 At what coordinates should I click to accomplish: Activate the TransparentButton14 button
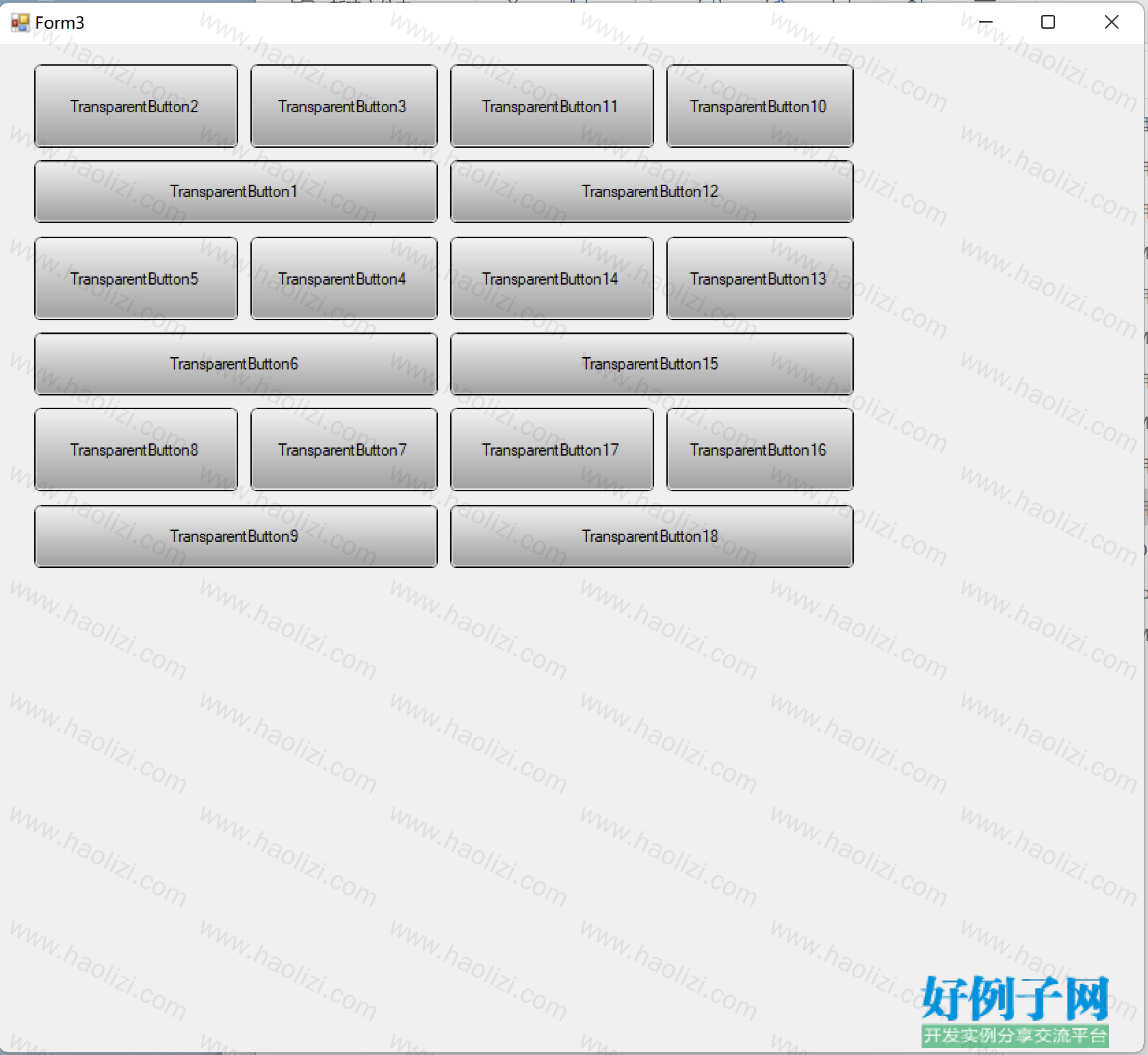pyautogui.click(x=552, y=278)
